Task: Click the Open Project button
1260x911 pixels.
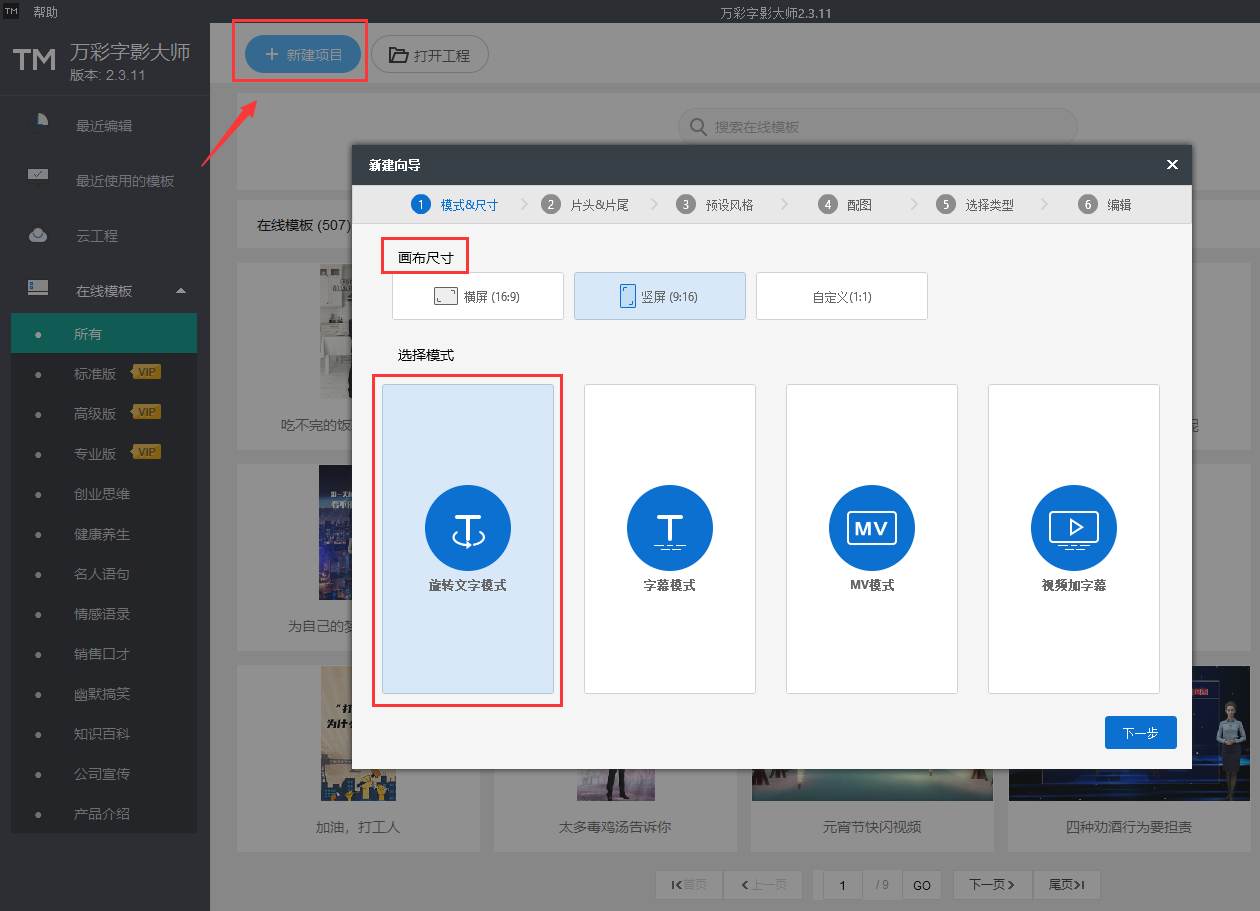Action: (x=430, y=55)
